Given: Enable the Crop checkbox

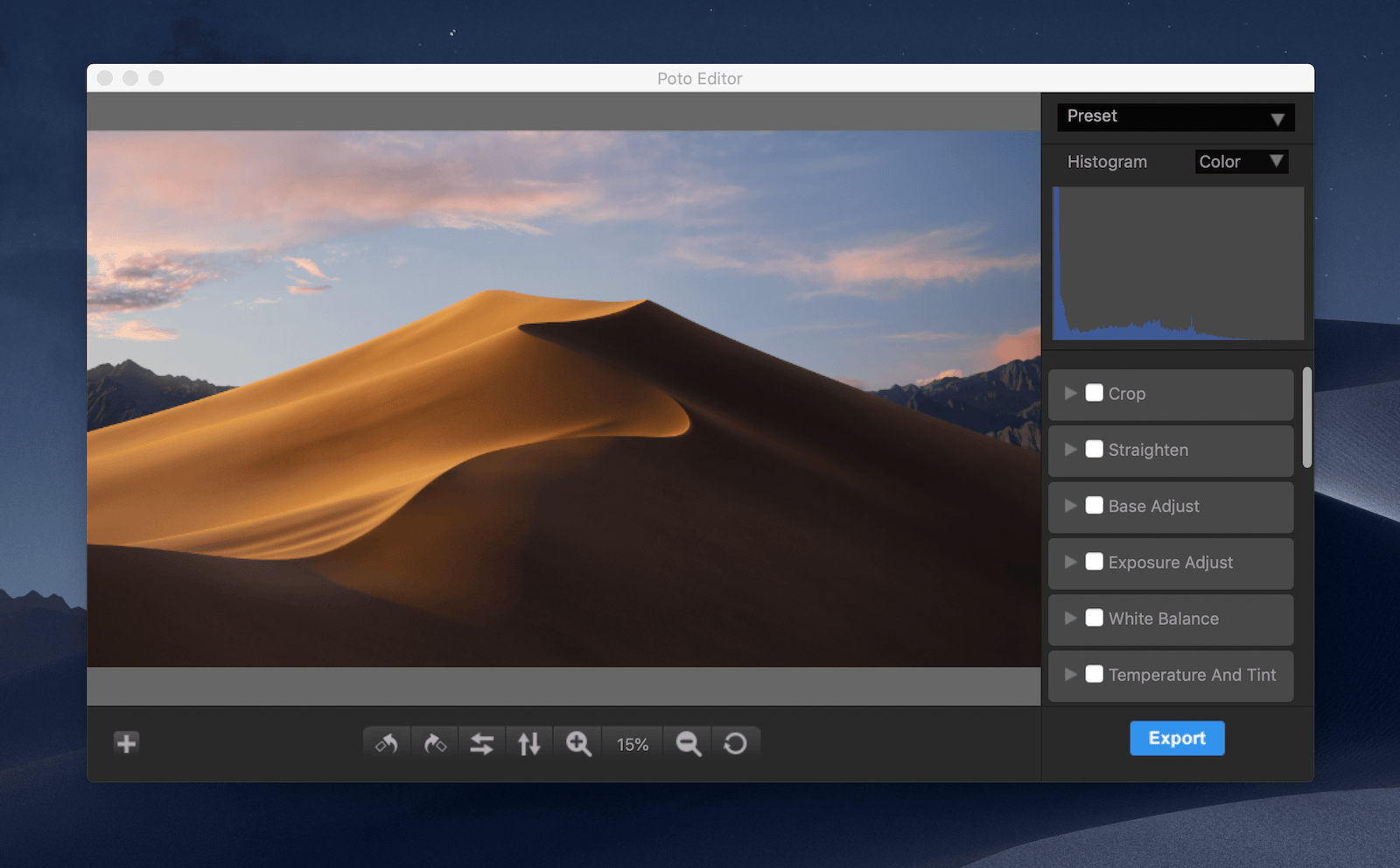Looking at the screenshot, I should tap(1095, 393).
